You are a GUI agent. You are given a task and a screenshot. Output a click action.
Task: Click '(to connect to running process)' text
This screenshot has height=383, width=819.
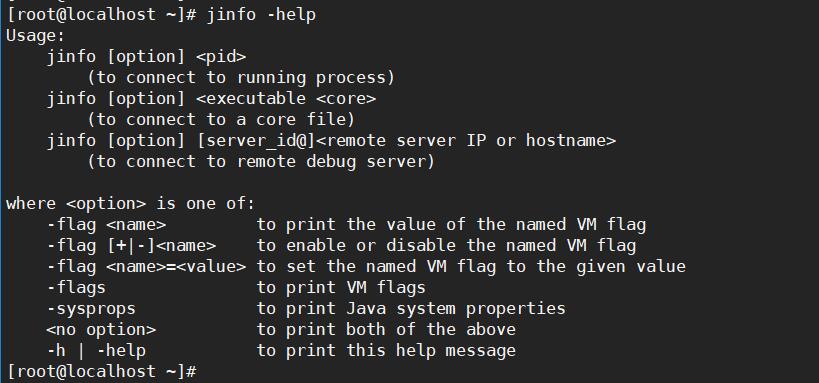pyautogui.click(x=240, y=78)
